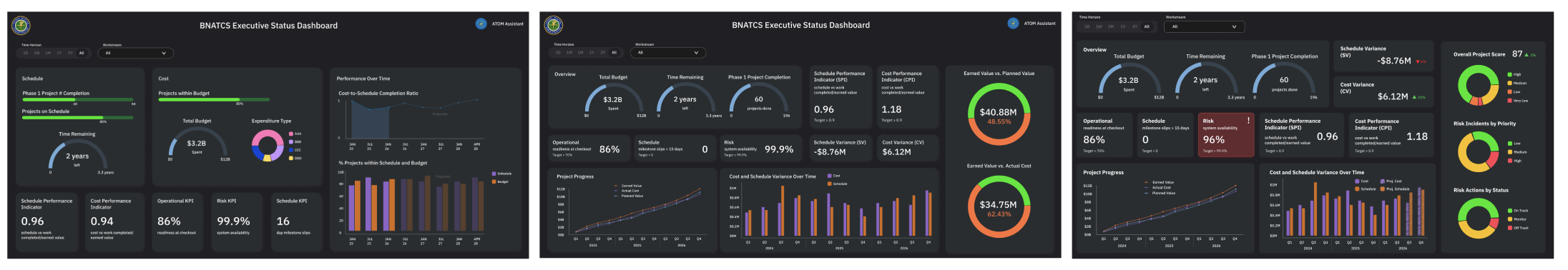The height and width of the screenshot is (270, 1568).
Task: Click the Risk Incidents by Priority donut chart
Action: coord(1478,151)
